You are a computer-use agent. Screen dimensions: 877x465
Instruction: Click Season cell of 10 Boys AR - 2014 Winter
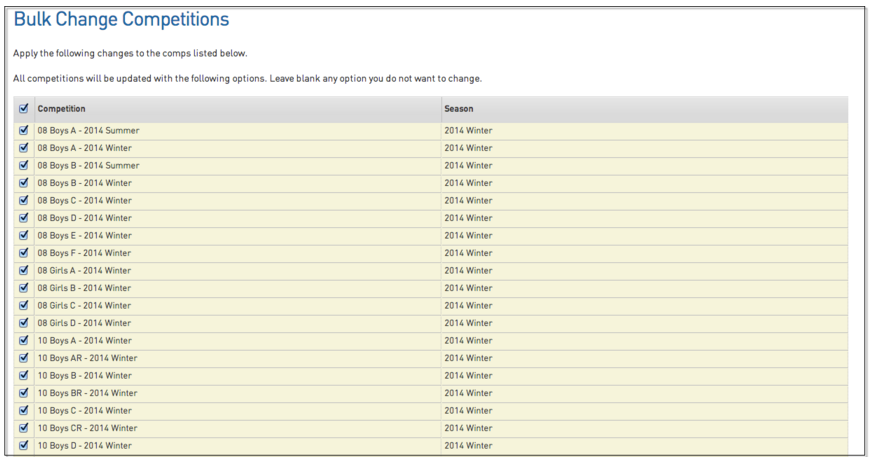coord(644,358)
